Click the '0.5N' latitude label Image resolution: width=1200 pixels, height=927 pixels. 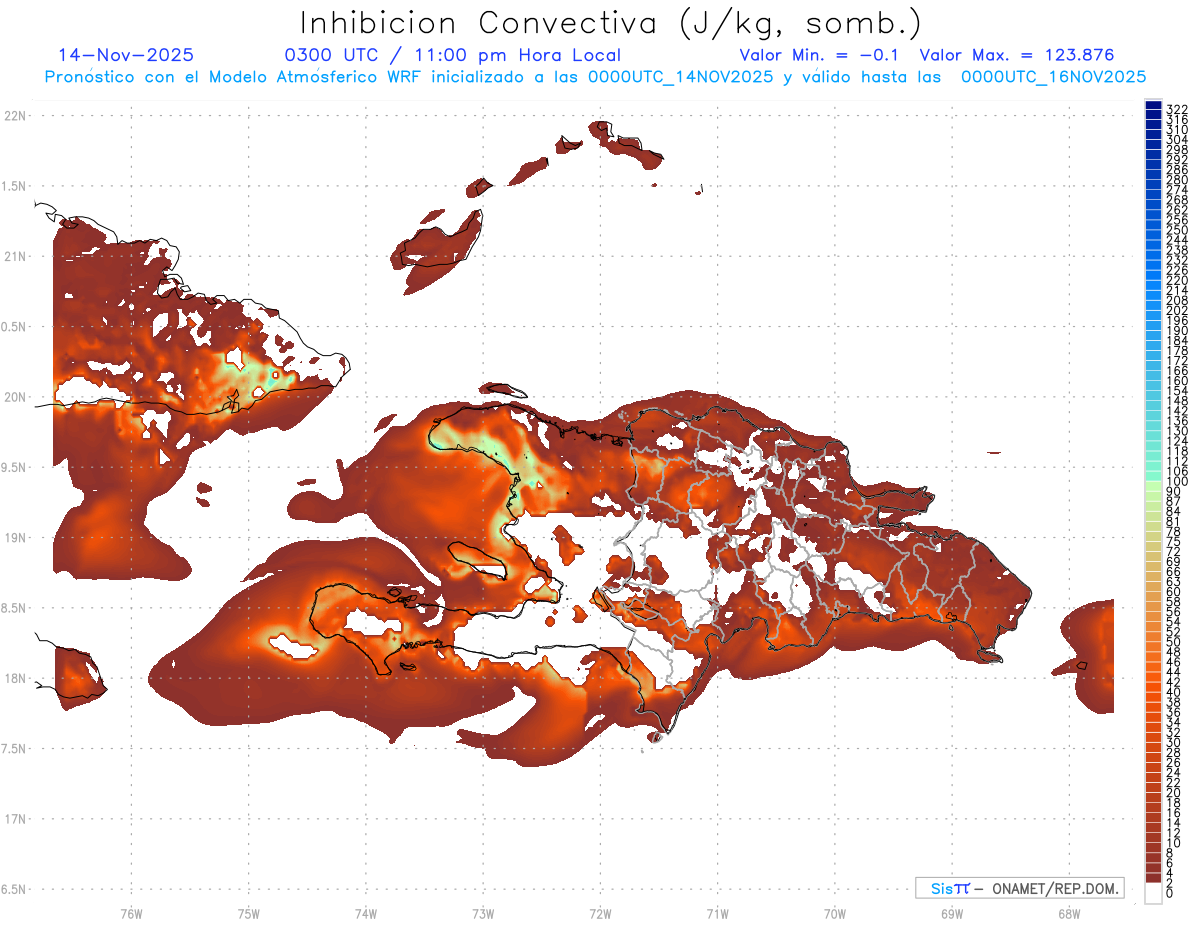pos(15,327)
